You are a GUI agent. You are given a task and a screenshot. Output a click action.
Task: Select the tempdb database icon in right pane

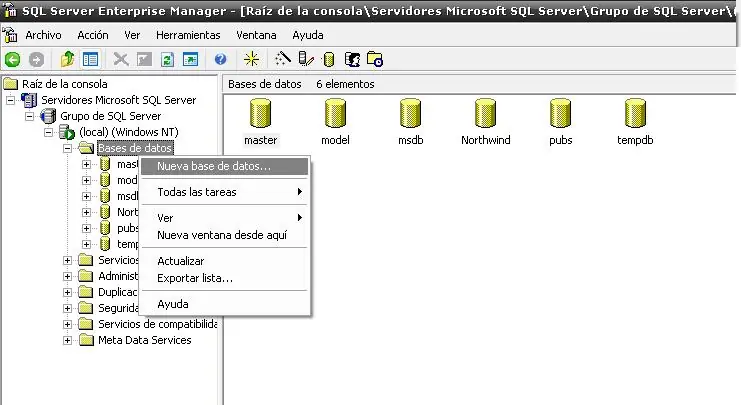click(635, 113)
